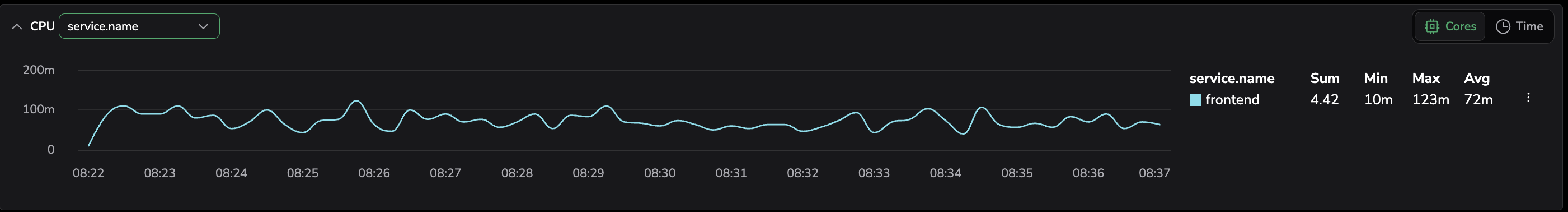Click the Min value 10m

[1378, 100]
